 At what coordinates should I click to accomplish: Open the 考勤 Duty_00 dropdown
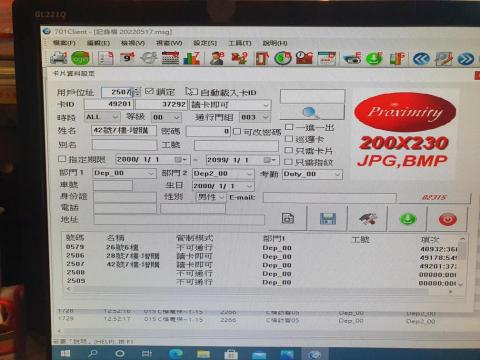(312, 174)
